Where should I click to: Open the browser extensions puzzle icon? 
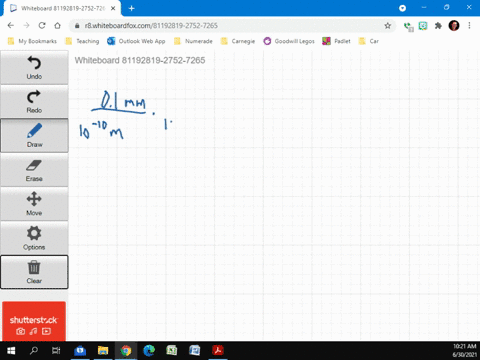point(438,26)
